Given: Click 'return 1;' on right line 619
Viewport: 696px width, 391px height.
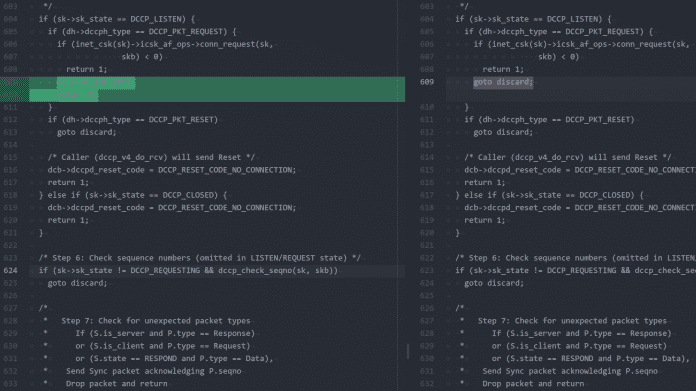Looking at the screenshot, I should [x=485, y=220].
